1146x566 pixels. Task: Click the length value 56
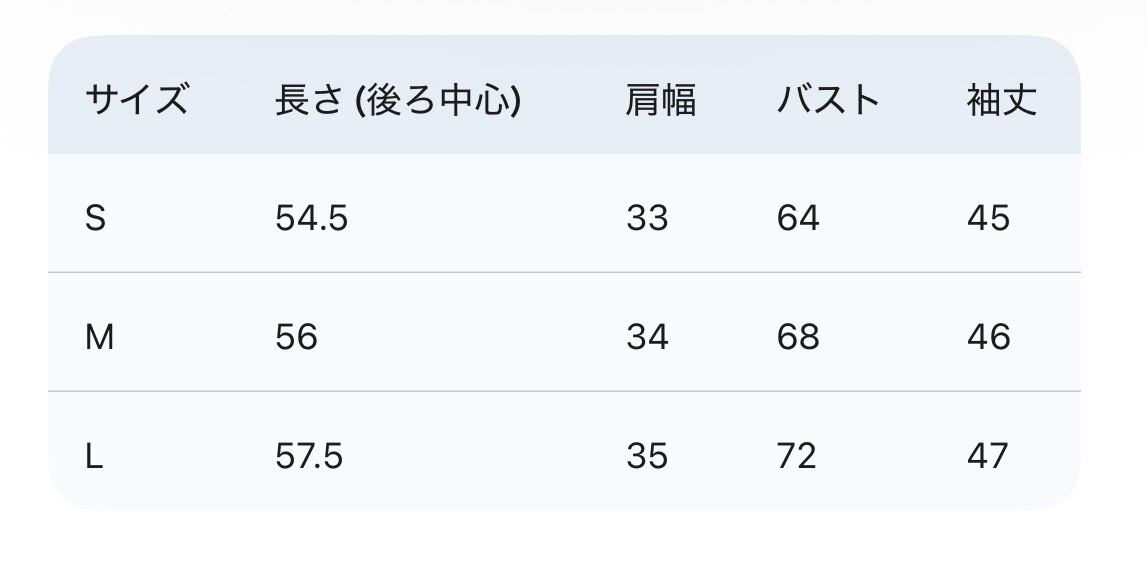click(296, 337)
